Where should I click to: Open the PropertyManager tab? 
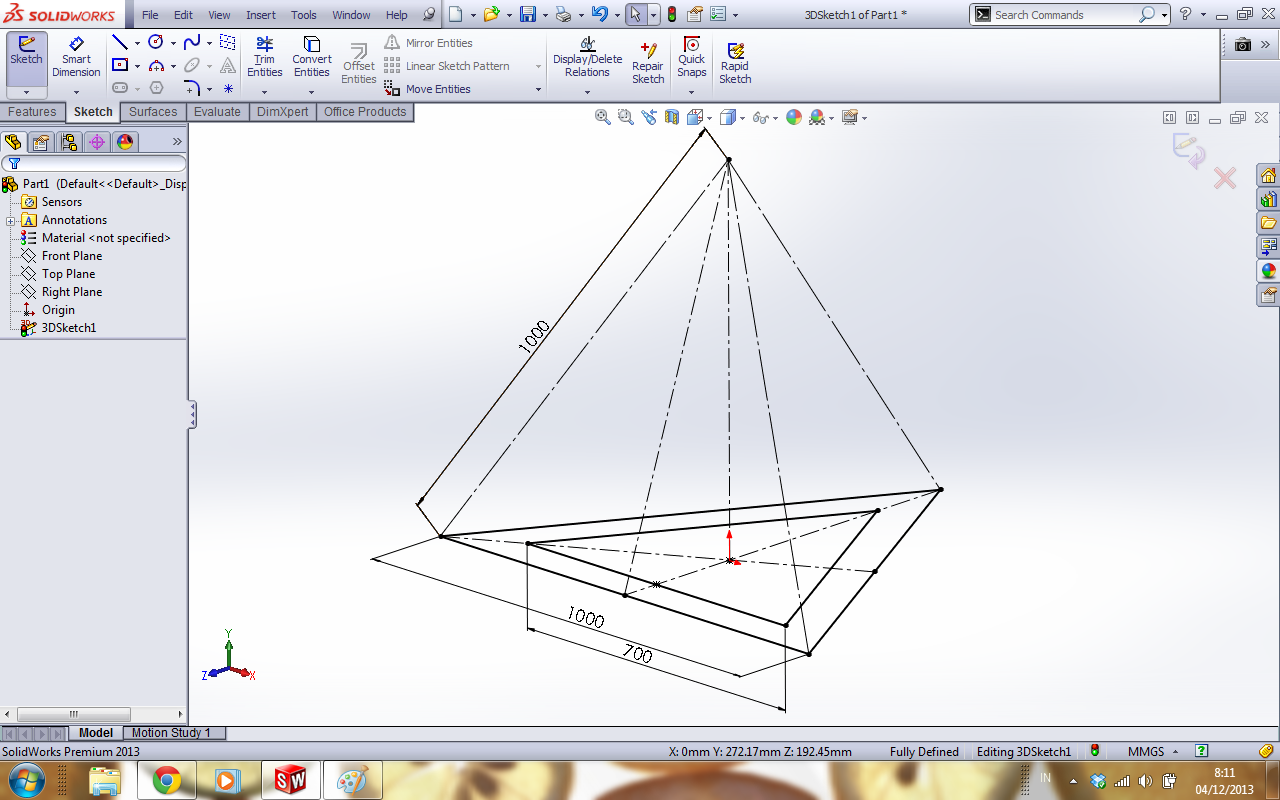(41, 142)
